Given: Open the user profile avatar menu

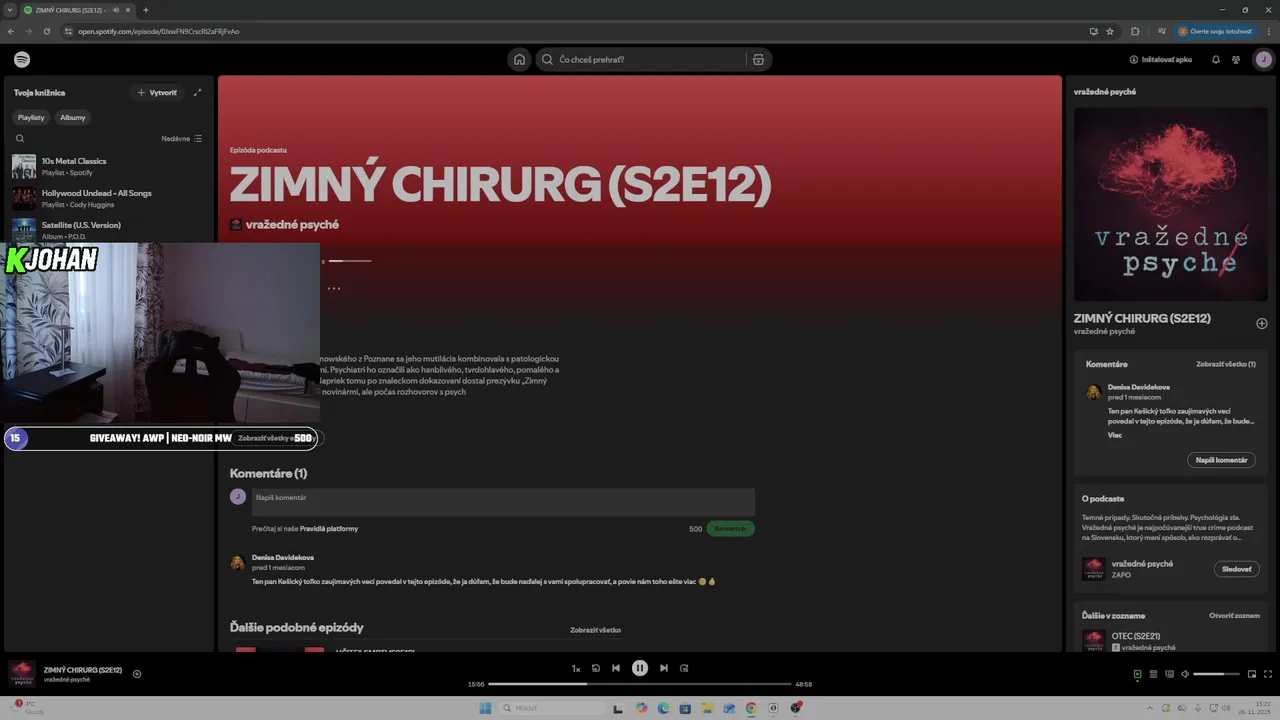Looking at the screenshot, I should pyautogui.click(x=1264, y=59).
